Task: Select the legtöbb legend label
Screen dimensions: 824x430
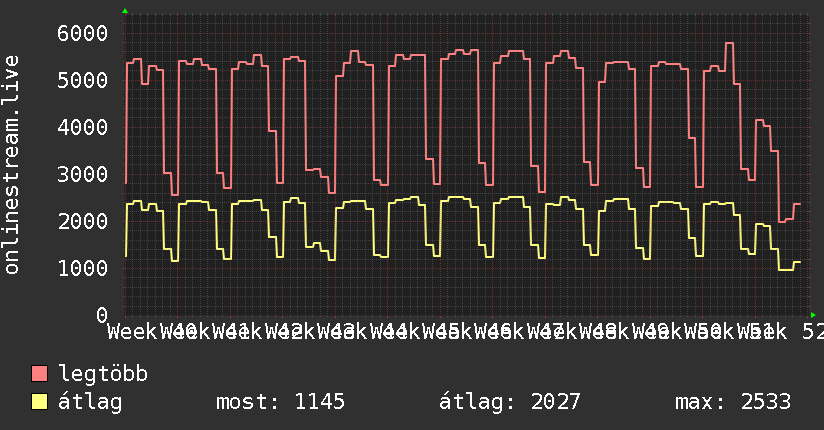Action: click(x=103, y=373)
